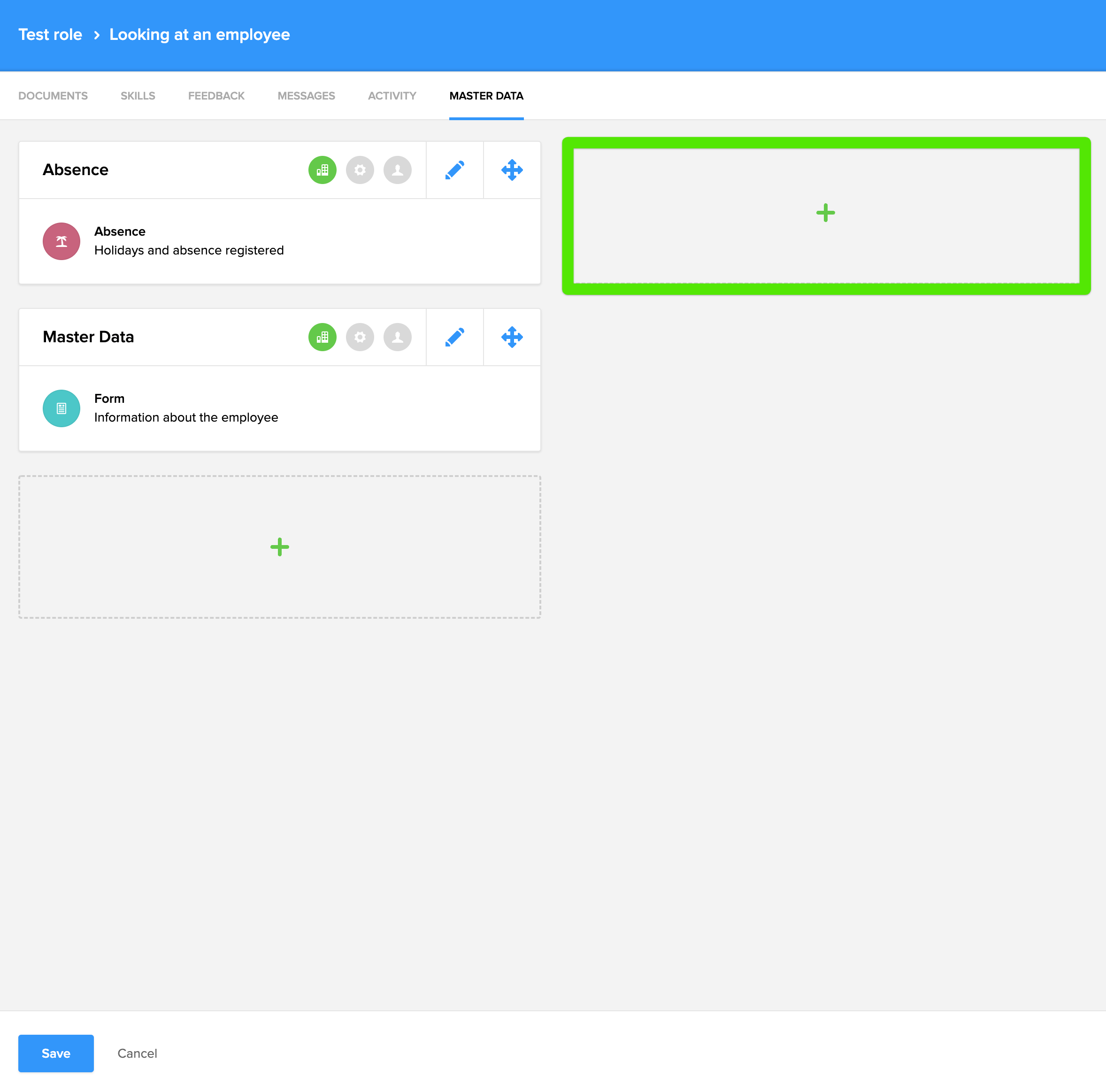Toggle the green company visibility icon on Master Data
Image resolution: width=1106 pixels, height=1092 pixels.
[x=323, y=337]
